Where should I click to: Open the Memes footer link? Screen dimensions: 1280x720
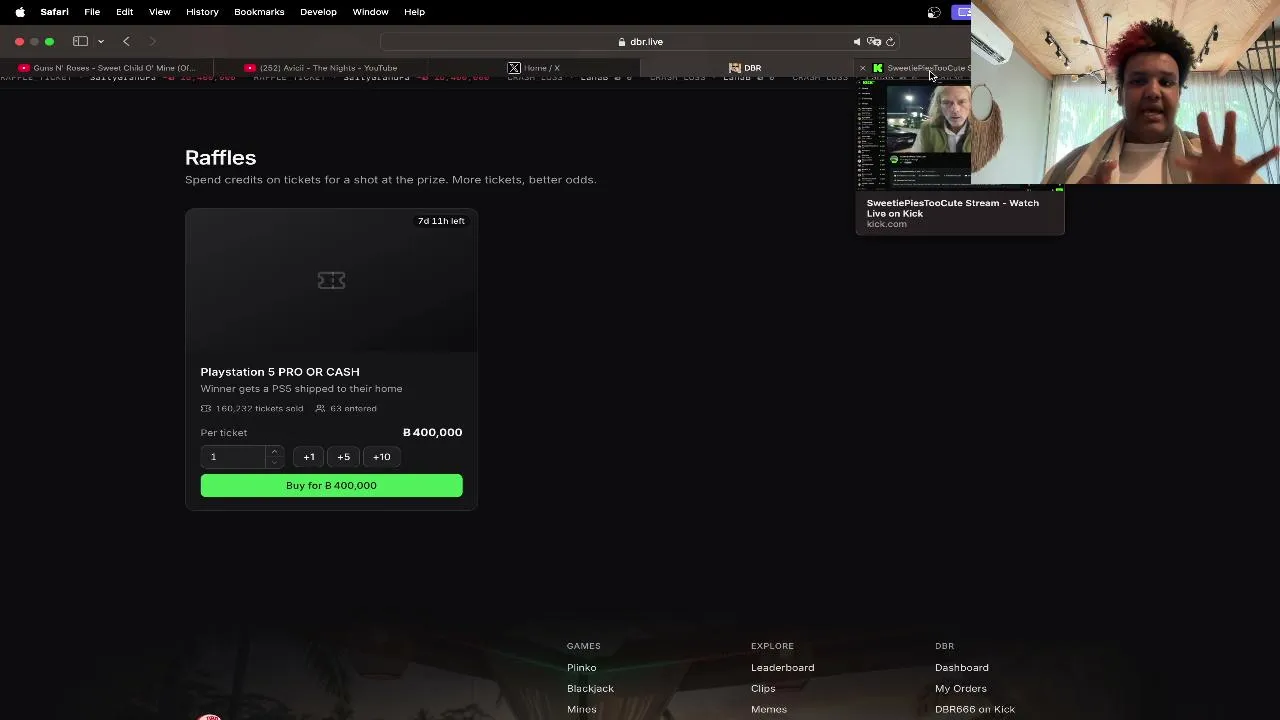click(x=769, y=710)
